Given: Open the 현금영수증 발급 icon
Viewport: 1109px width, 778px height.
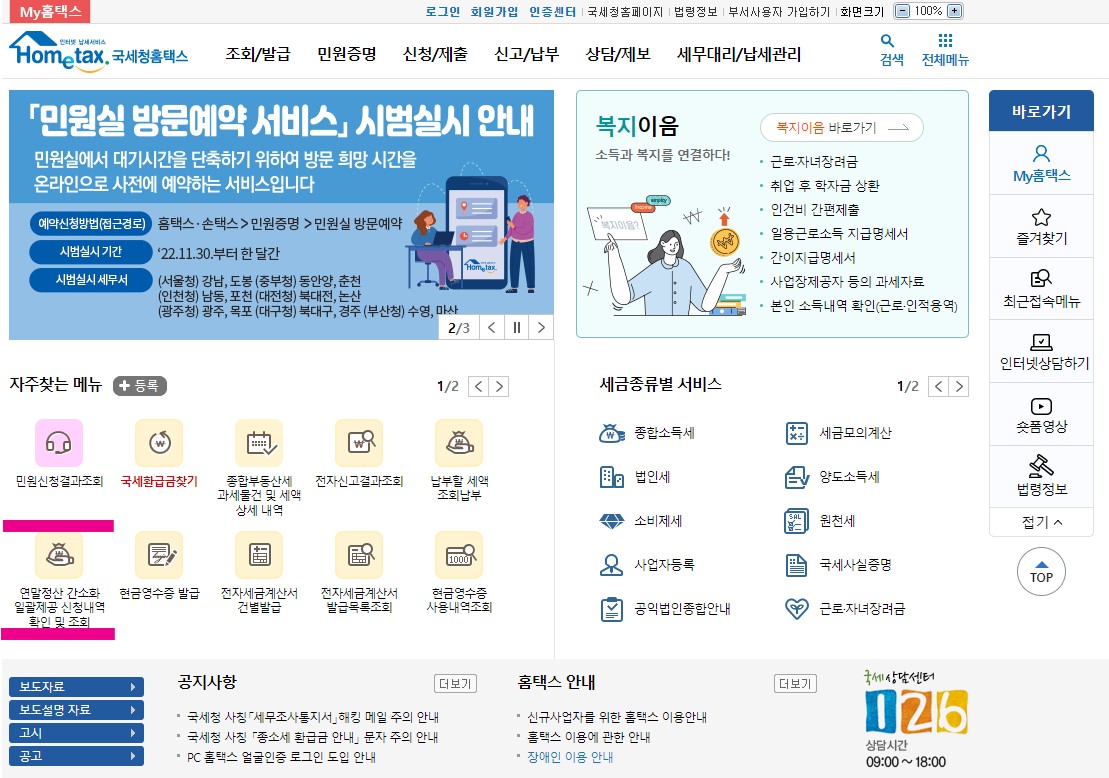Looking at the screenshot, I should pos(159,555).
